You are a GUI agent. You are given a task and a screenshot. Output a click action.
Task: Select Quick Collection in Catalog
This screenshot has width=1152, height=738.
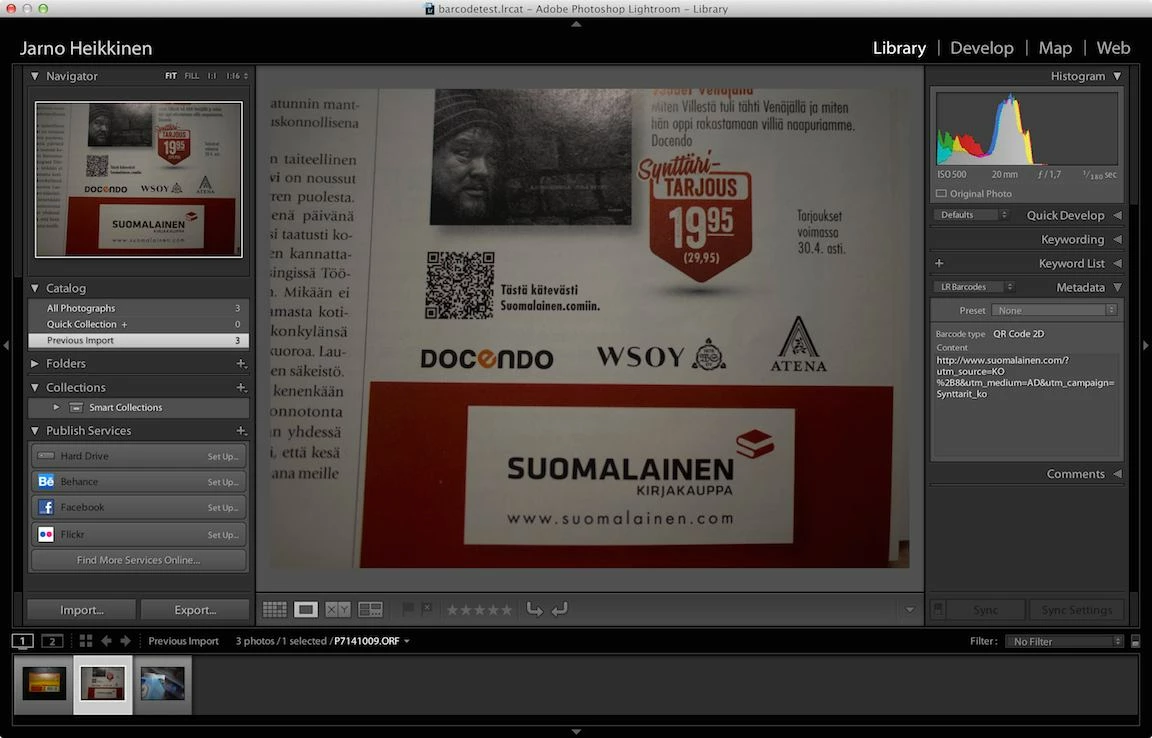click(138, 324)
